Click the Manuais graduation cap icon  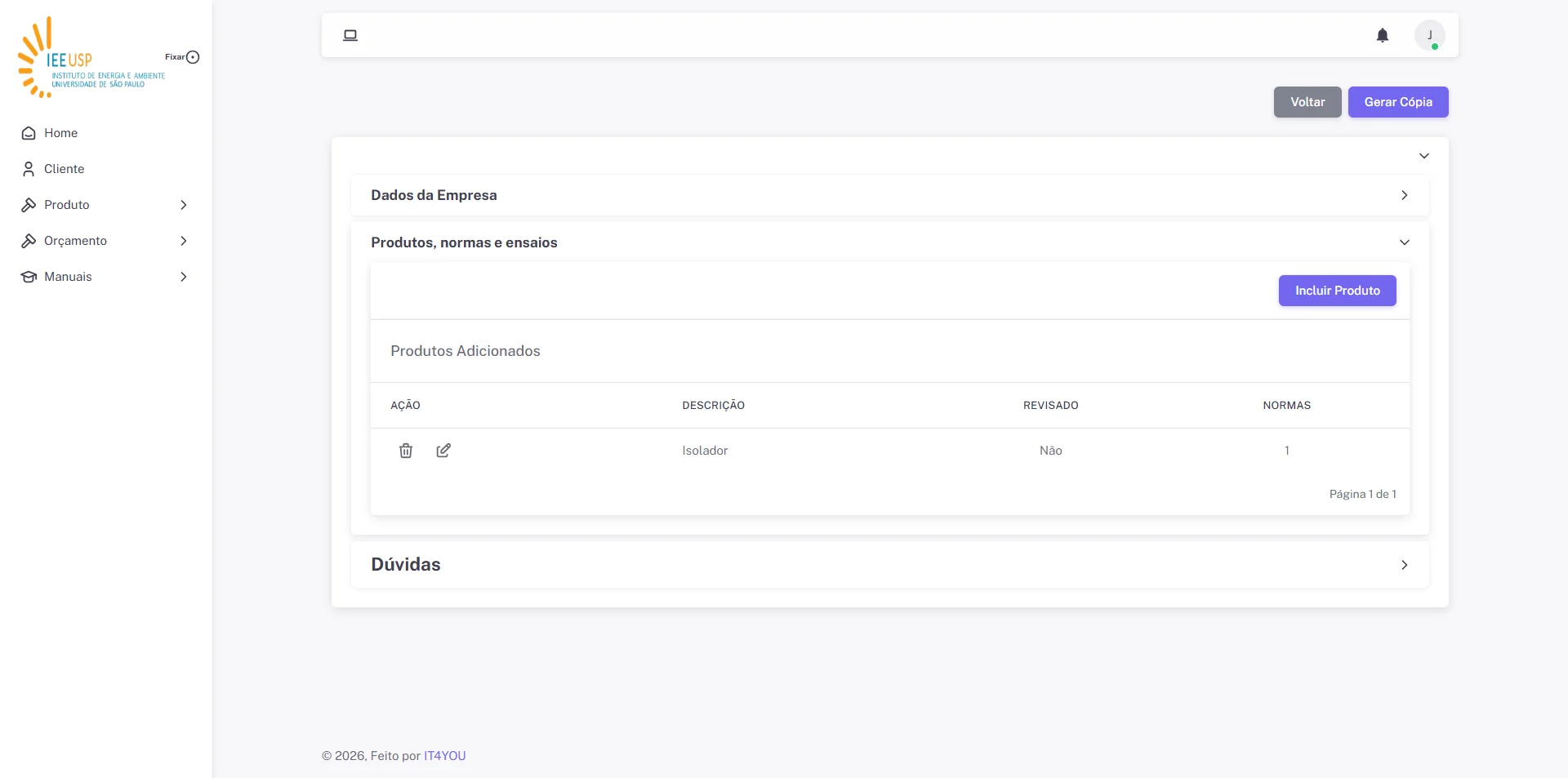(29, 277)
